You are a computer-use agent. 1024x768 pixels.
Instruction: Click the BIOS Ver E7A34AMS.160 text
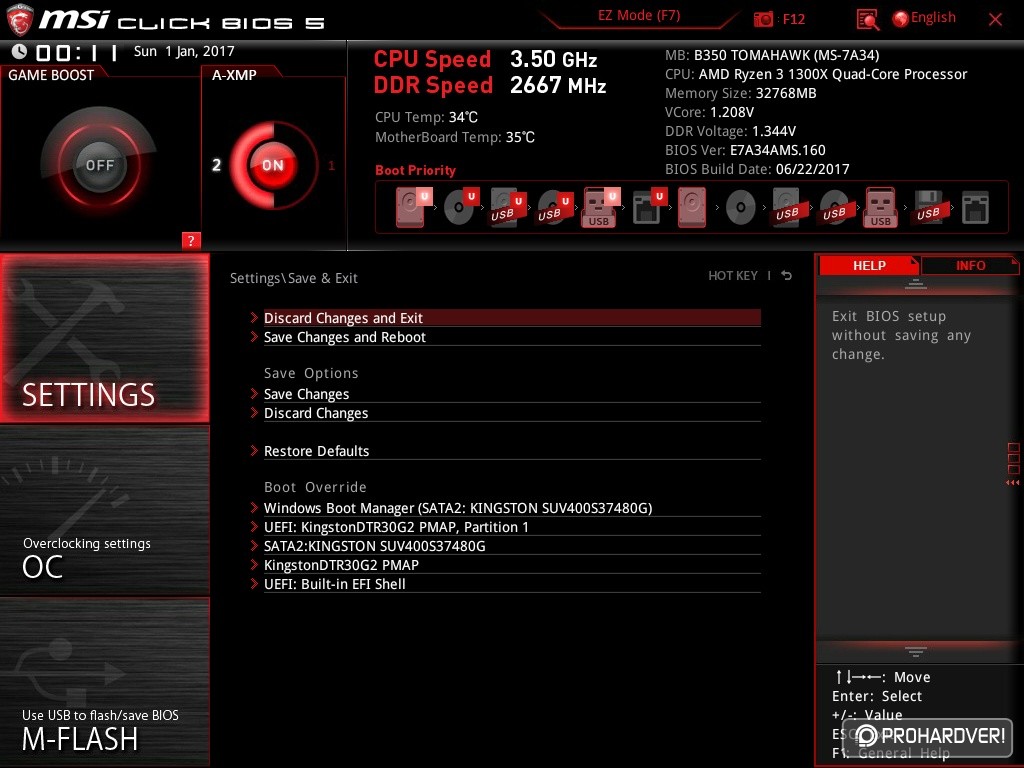(x=745, y=150)
